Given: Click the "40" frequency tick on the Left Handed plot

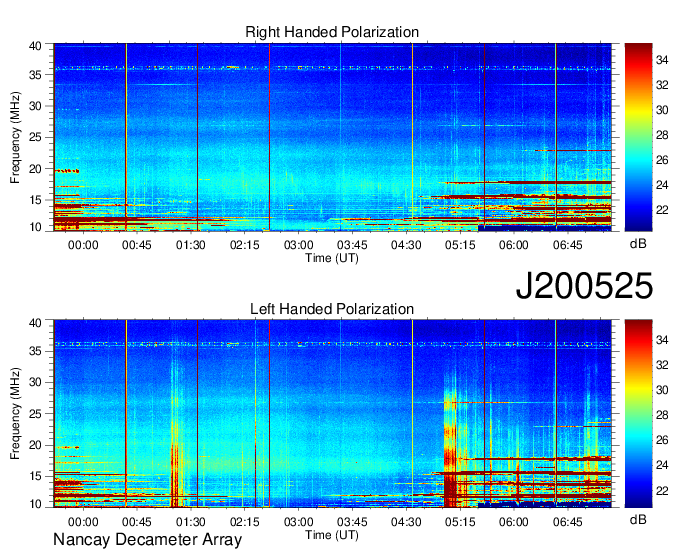Looking at the screenshot, I should click(35, 323).
